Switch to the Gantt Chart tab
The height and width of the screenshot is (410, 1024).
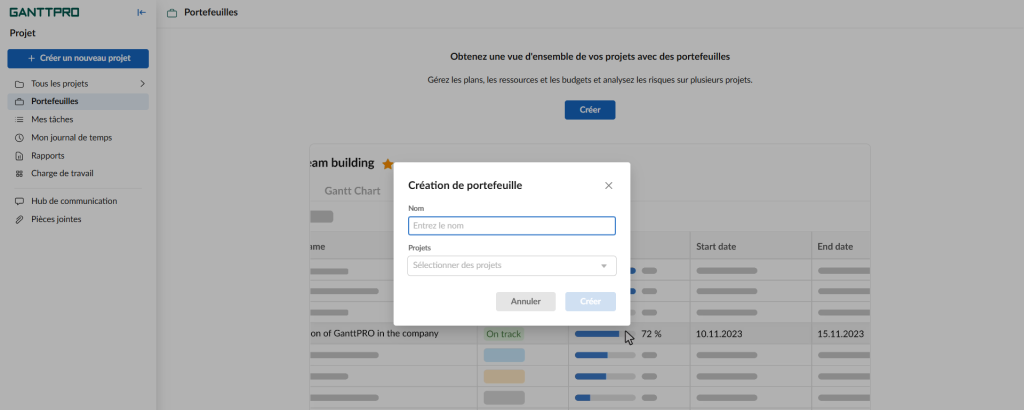tap(353, 191)
